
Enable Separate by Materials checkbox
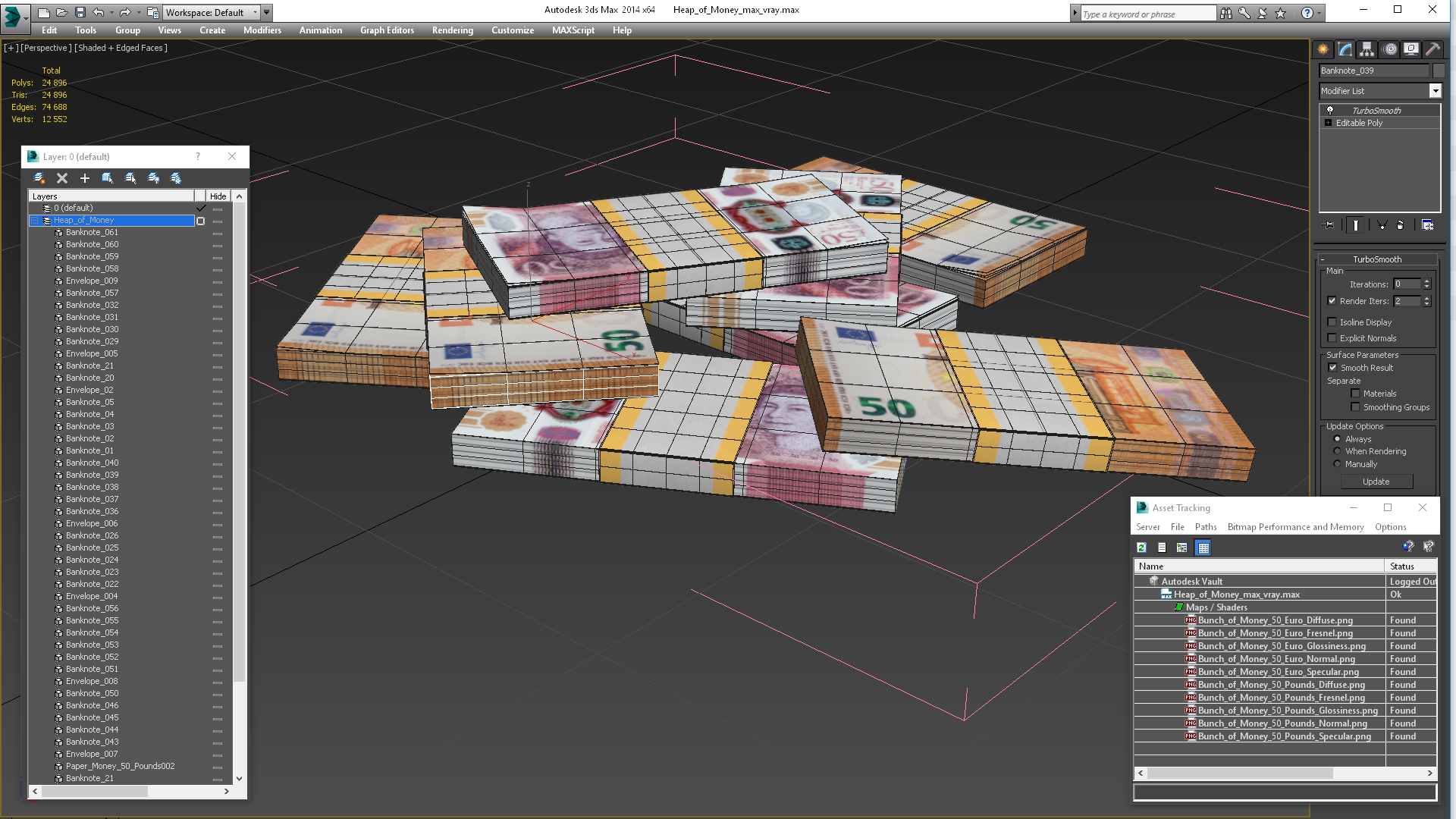[1356, 394]
